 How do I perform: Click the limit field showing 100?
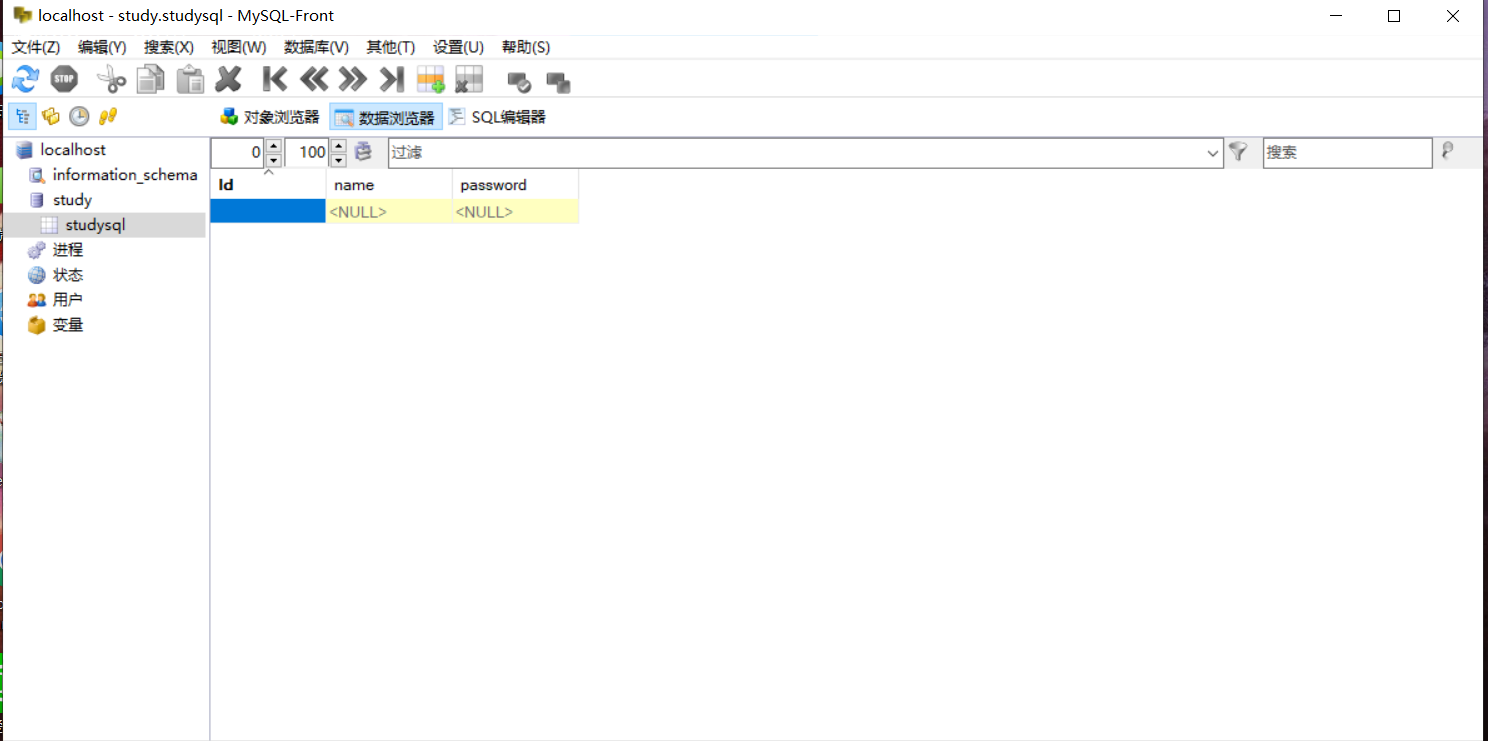point(309,153)
